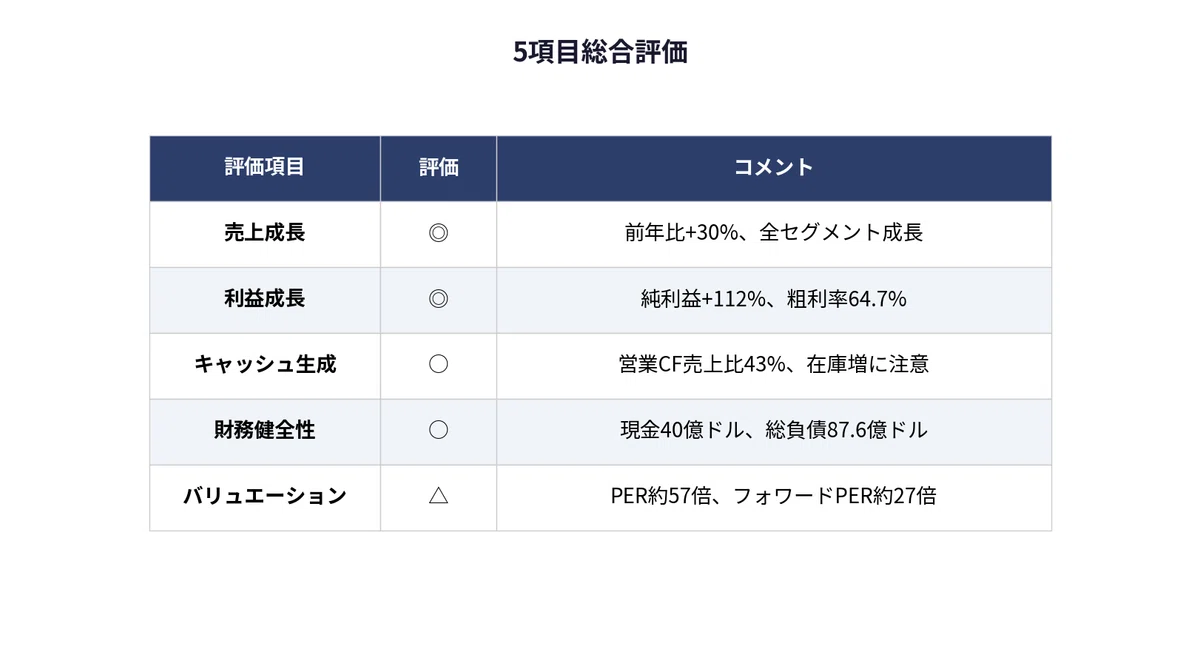Click the circle rating for キャッシュ生成

point(438,365)
